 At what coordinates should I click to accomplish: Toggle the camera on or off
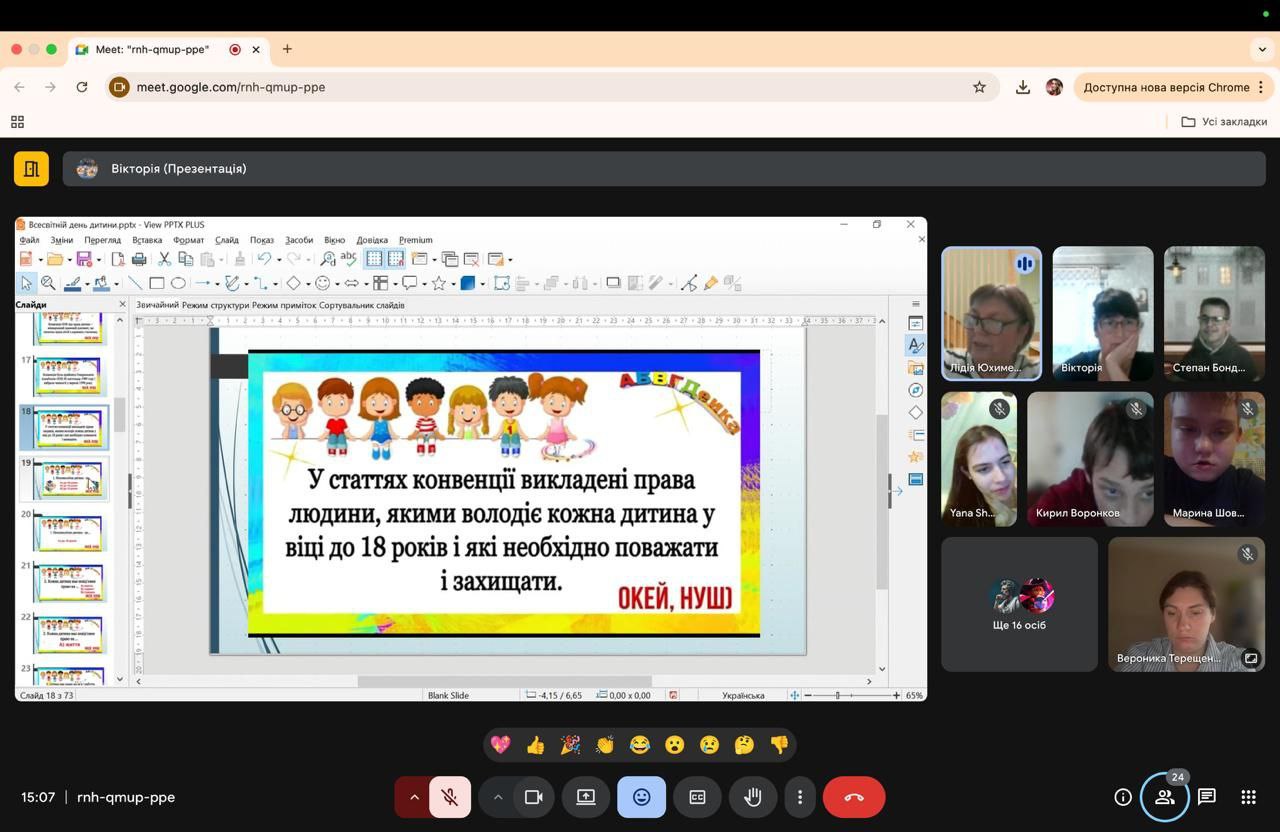click(x=533, y=797)
